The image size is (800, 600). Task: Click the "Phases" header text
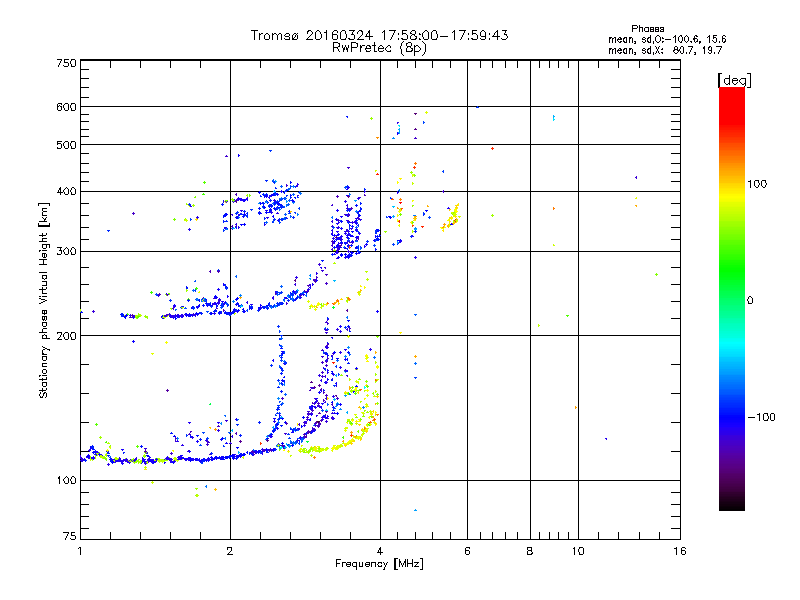pyautogui.click(x=647, y=29)
